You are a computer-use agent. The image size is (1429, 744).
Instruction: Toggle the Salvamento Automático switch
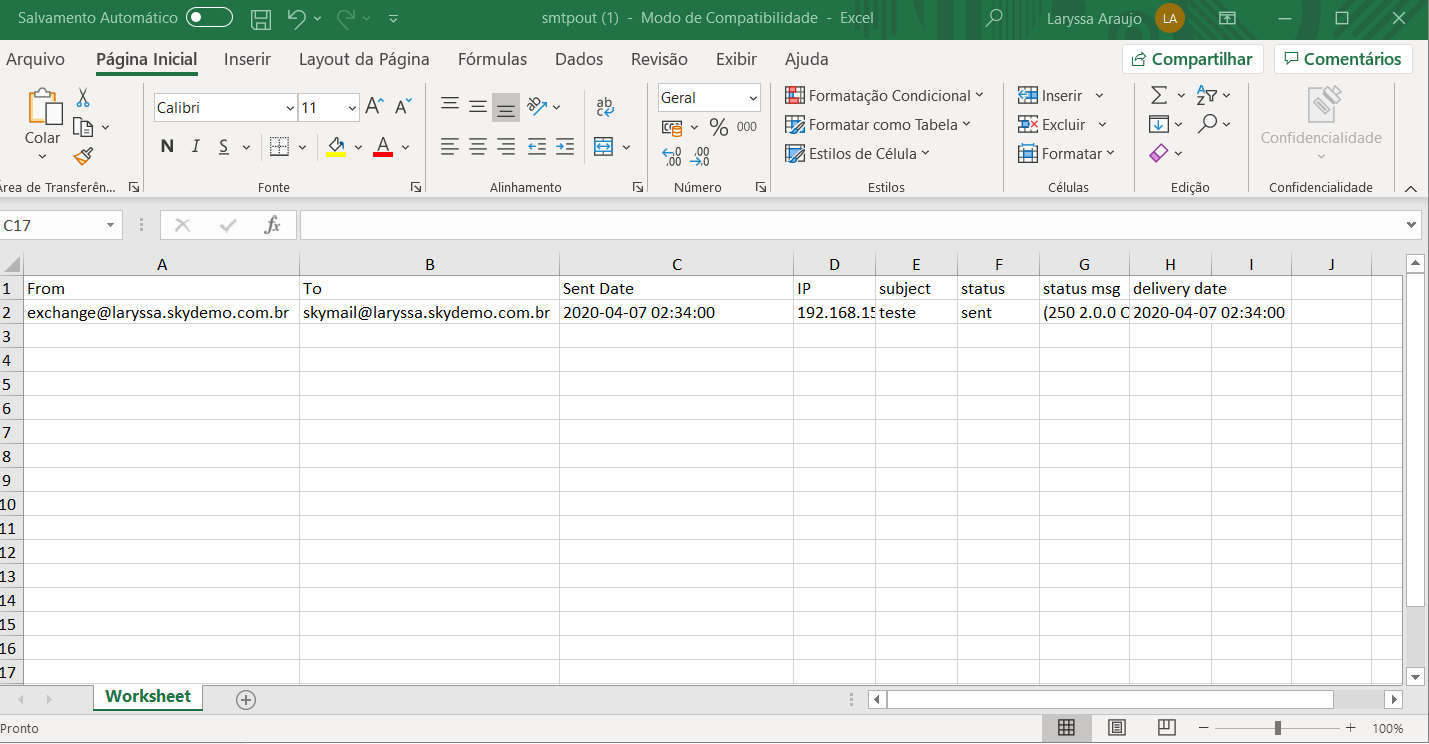tap(209, 18)
